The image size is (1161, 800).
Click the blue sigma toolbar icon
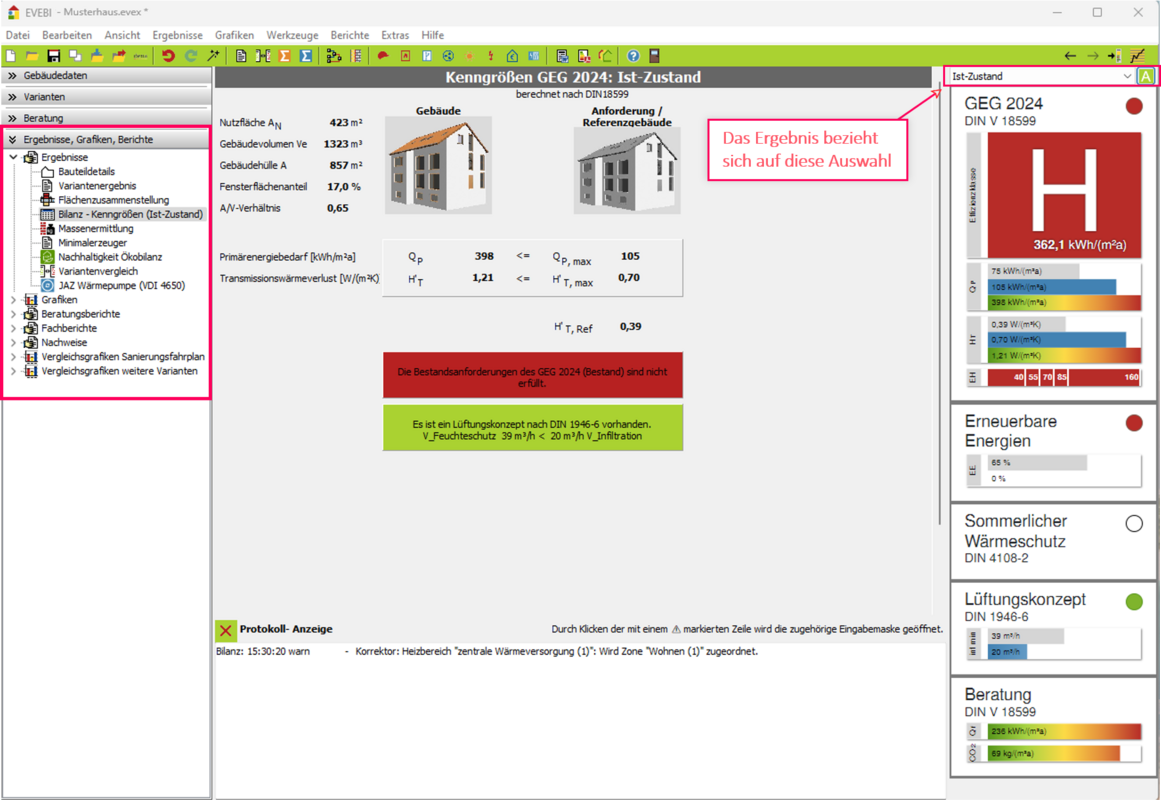tap(306, 56)
